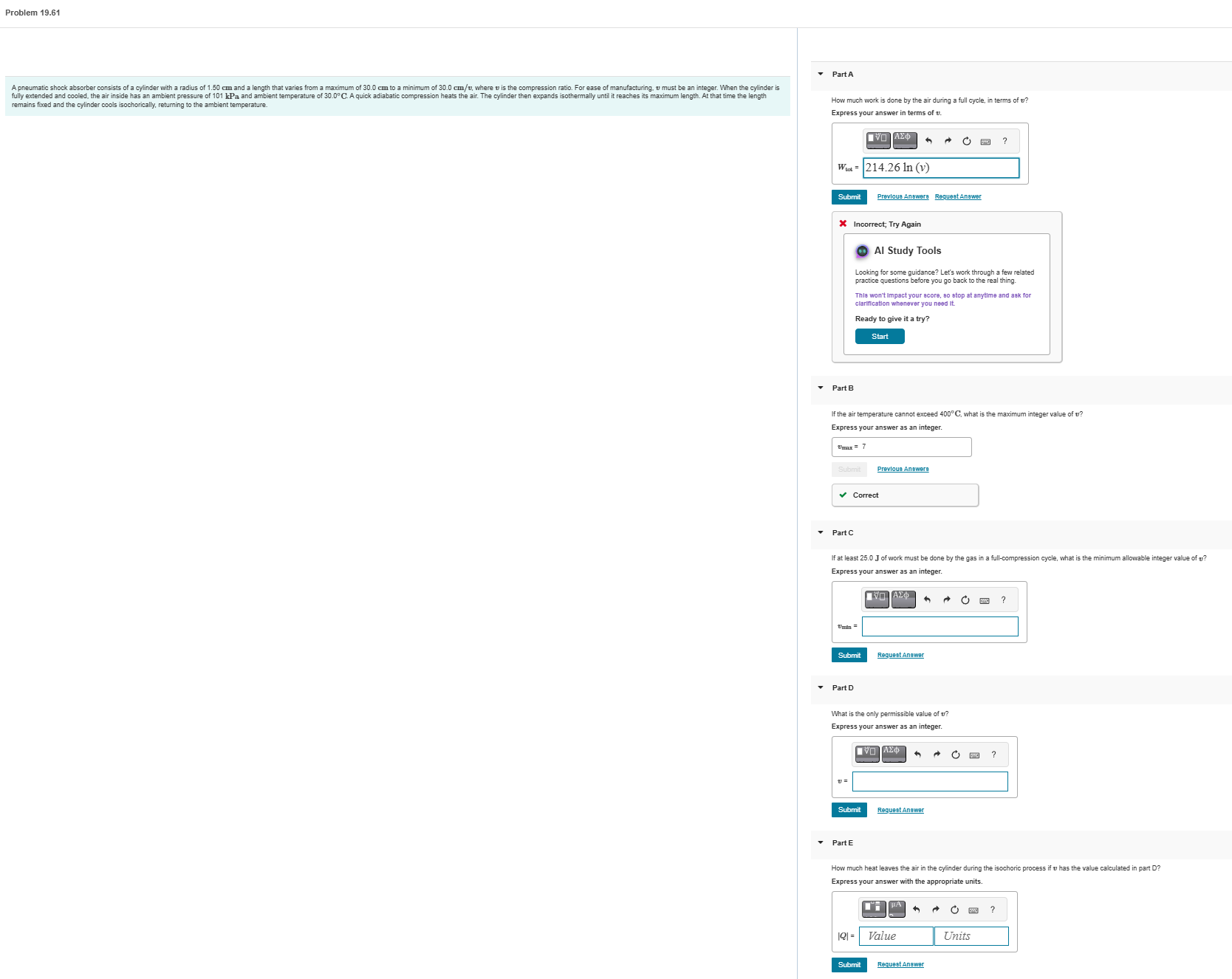Open the templates palette in Part E
Image resolution: width=1232 pixels, height=979 pixels.
(x=873, y=909)
